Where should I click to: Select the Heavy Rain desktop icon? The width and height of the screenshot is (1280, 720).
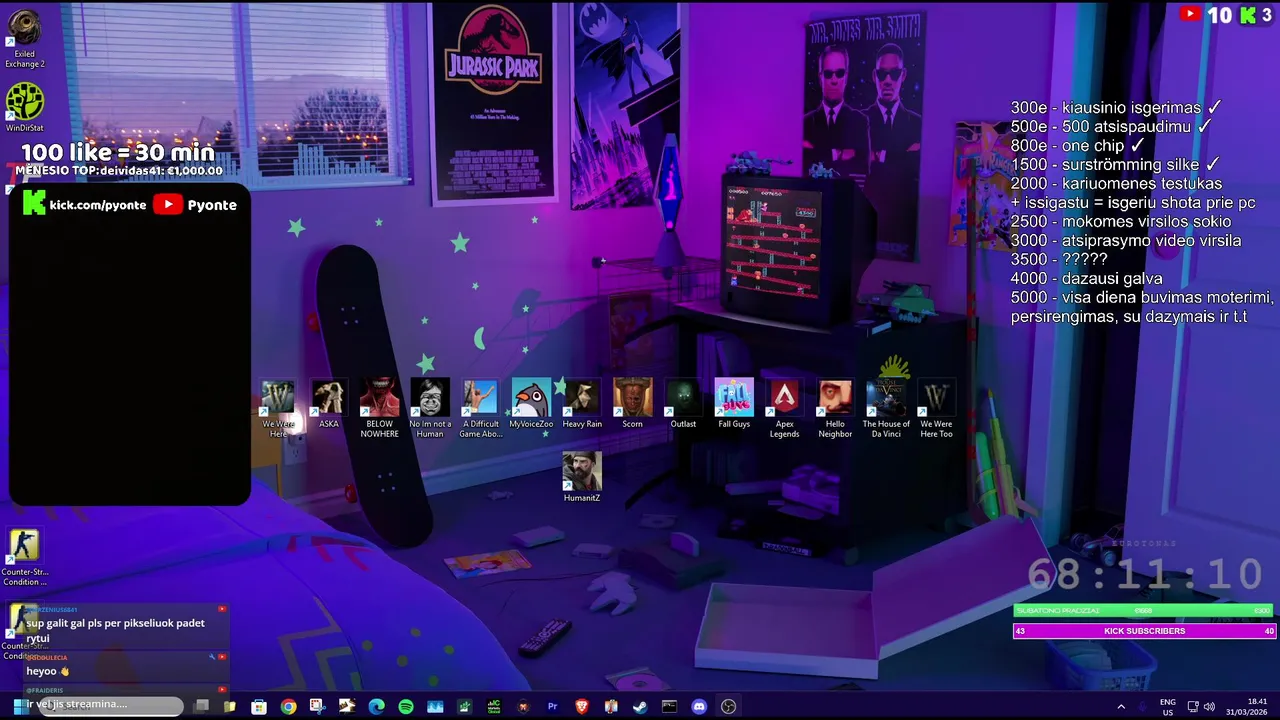[x=582, y=404]
